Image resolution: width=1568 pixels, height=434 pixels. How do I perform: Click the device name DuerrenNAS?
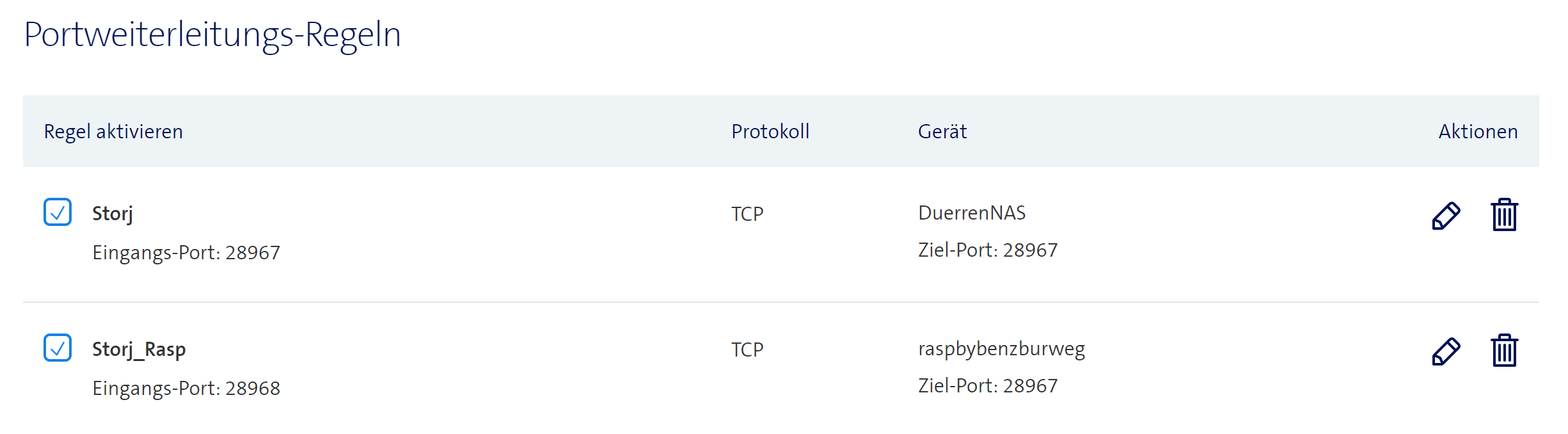point(972,213)
